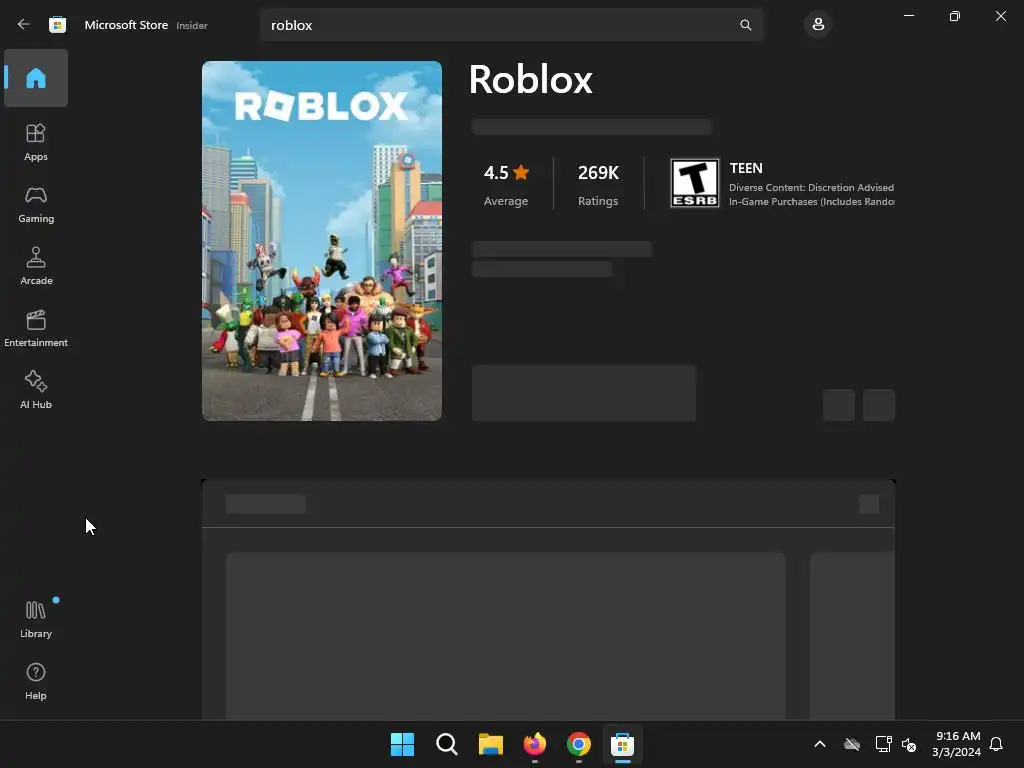1024x768 pixels.
Task: Restore down the Microsoft Store window
Action: 954,16
